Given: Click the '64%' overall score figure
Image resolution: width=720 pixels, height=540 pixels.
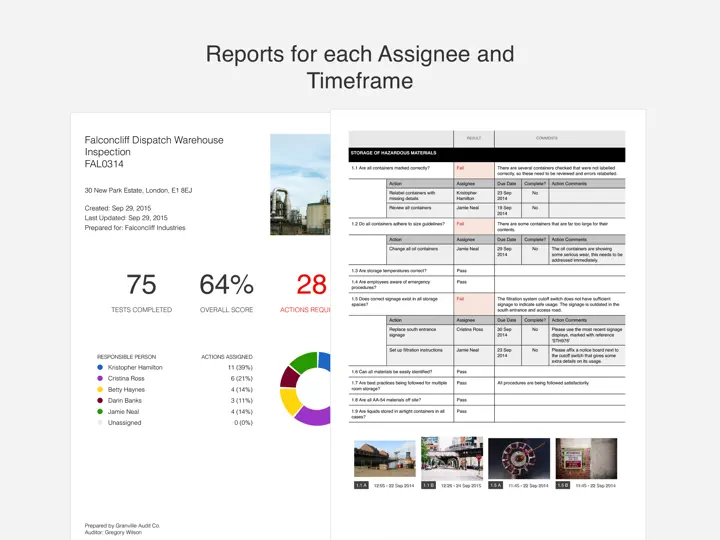Looking at the screenshot, I should tap(226, 284).
